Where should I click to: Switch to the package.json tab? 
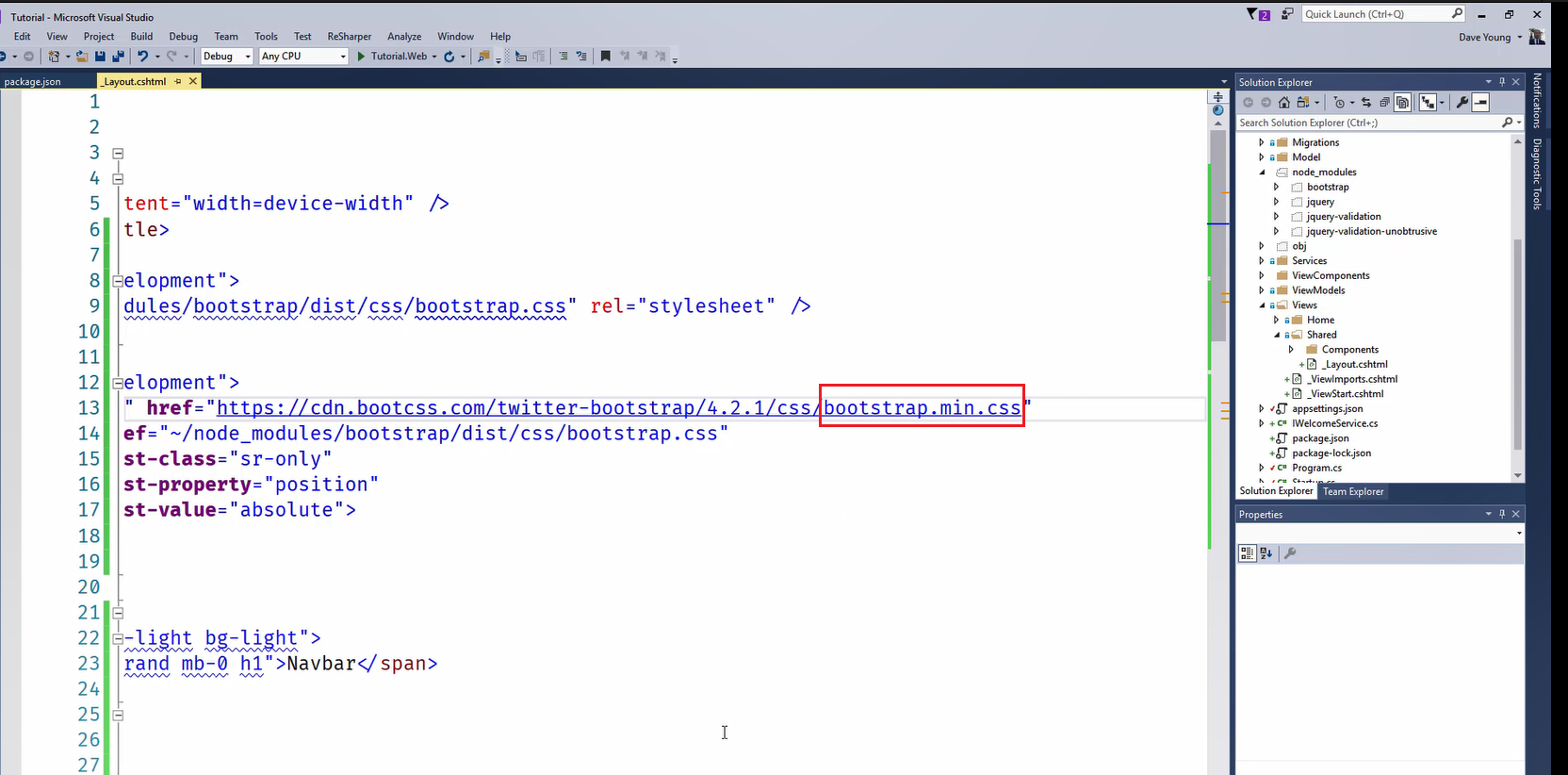point(32,81)
